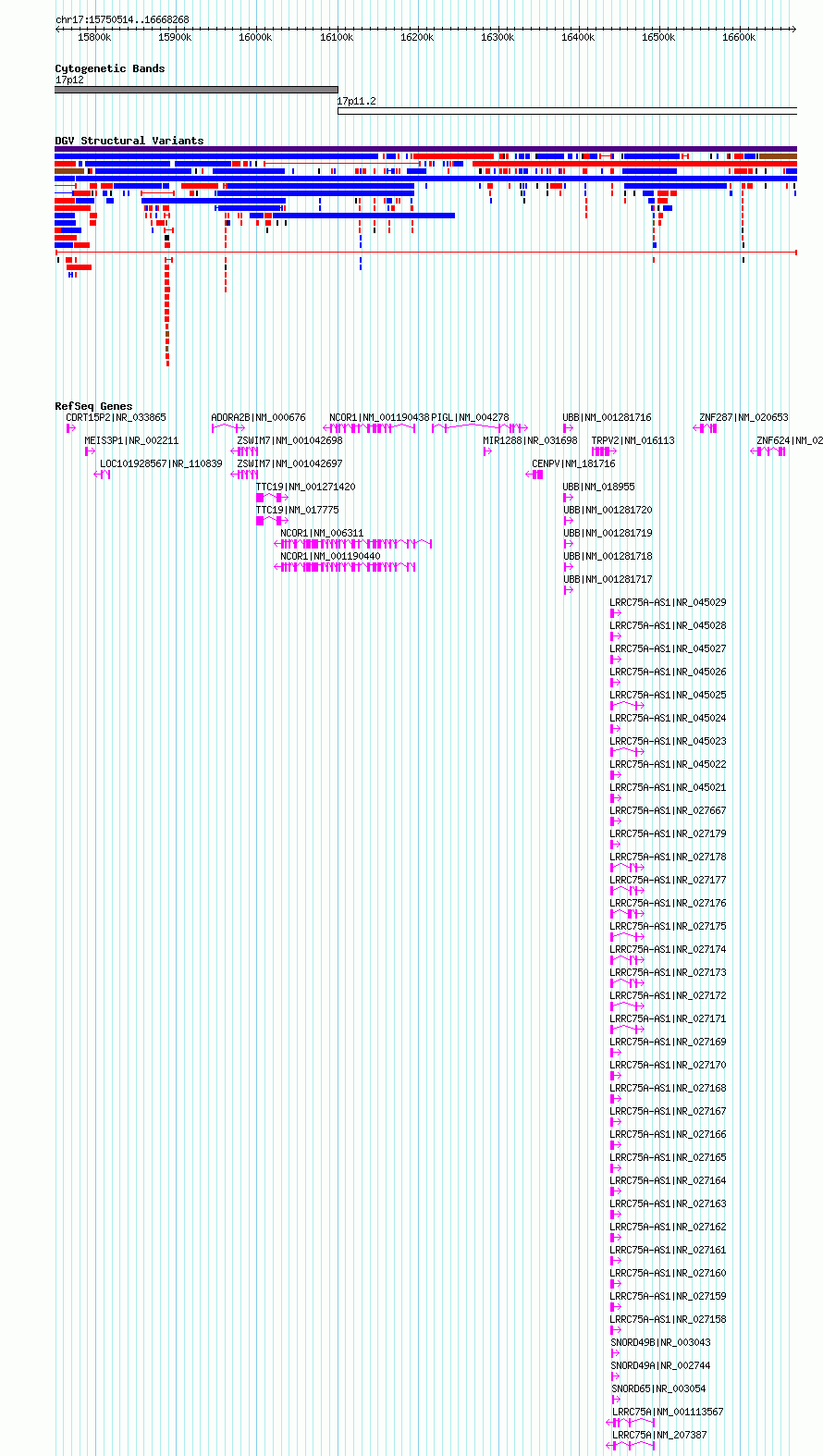
Task: Open the RefSeq Genes track title
Action: (93, 406)
